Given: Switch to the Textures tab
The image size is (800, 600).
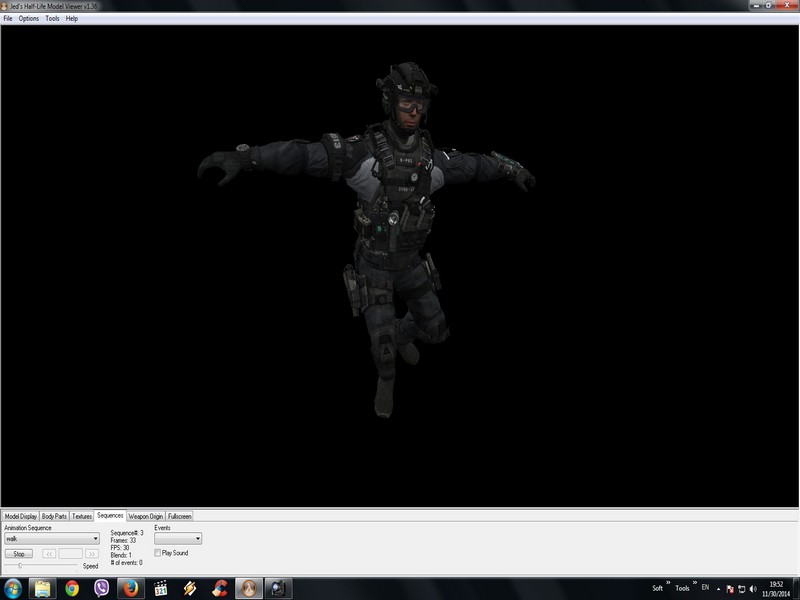Looking at the screenshot, I should point(82,516).
